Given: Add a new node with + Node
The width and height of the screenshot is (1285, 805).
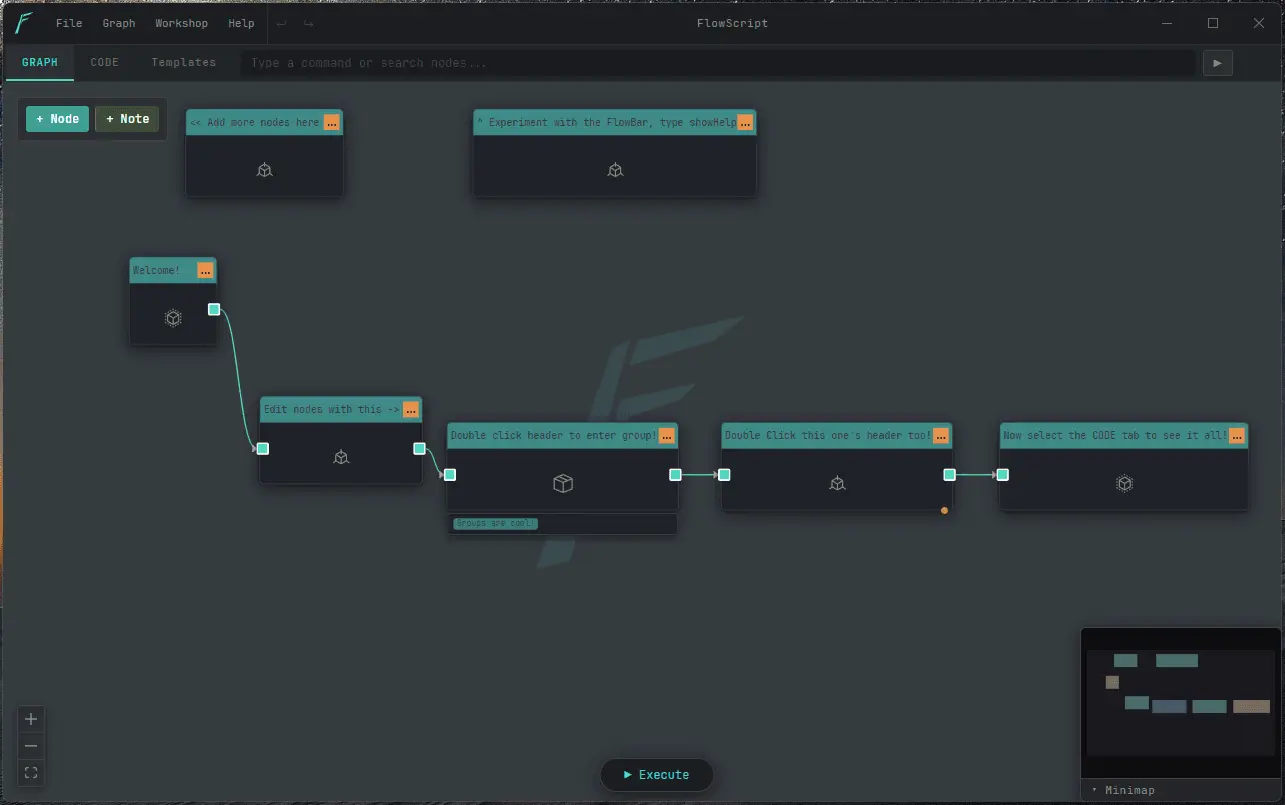Looking at the screenshot, I should pos(58,119).
